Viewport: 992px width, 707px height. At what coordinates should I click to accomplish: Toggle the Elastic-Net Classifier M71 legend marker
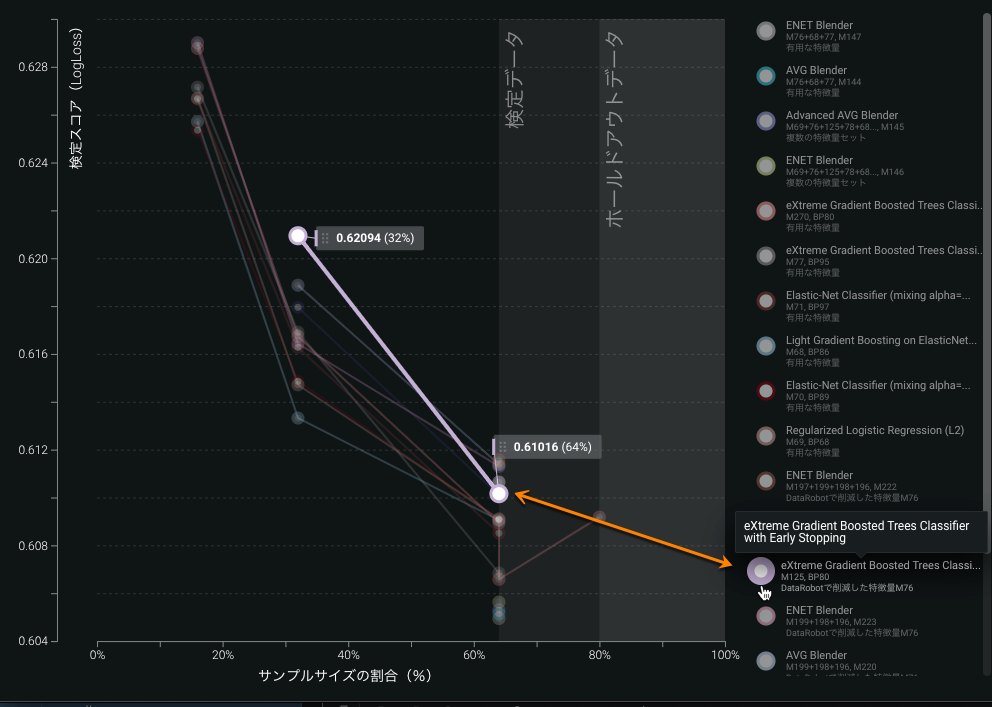coord(766,301)
